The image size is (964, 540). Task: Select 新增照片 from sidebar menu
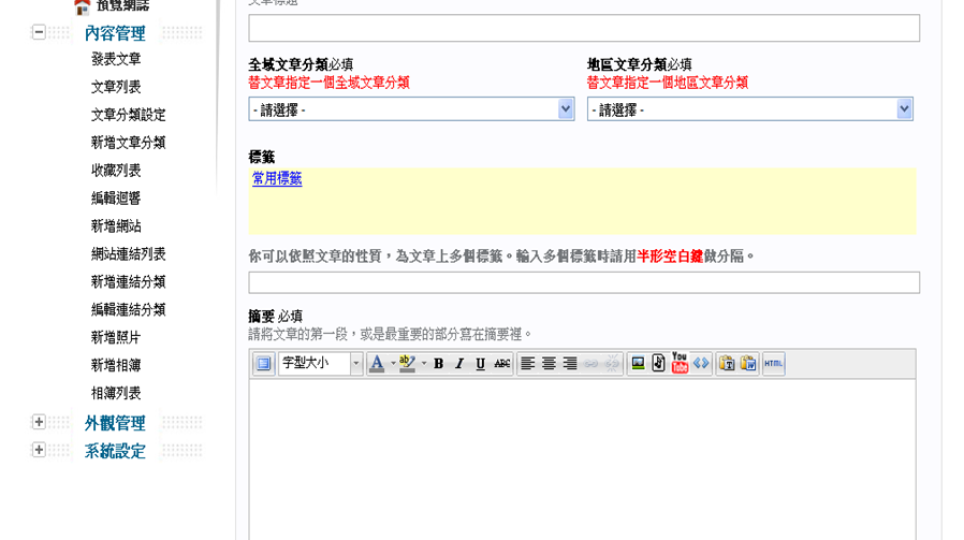point(116,338)
